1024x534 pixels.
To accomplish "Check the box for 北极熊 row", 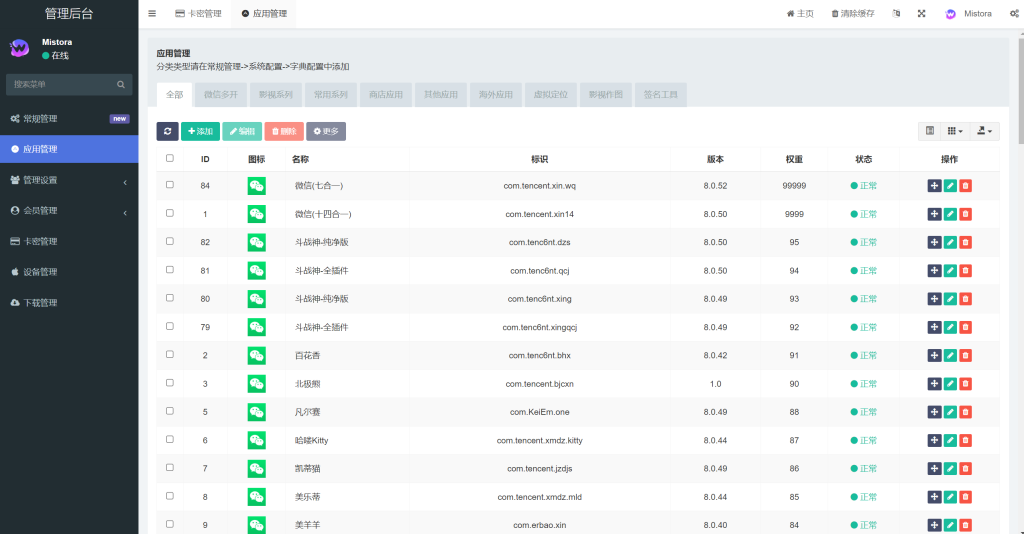I will click(x=170, y=383).
